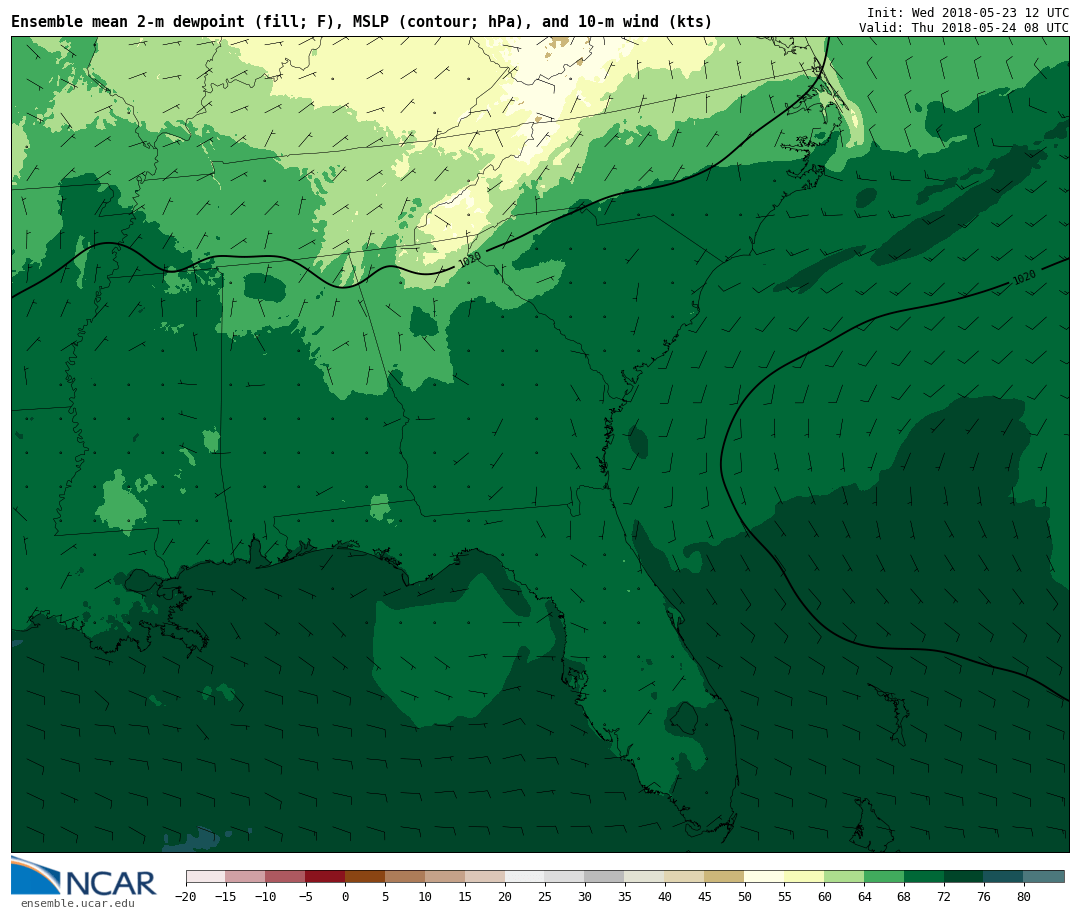Screen dimensions: 1080x915
Task: Pick the yellow swatch between 55 and 60
Action: pyautogui.click(x=804, y=877)
